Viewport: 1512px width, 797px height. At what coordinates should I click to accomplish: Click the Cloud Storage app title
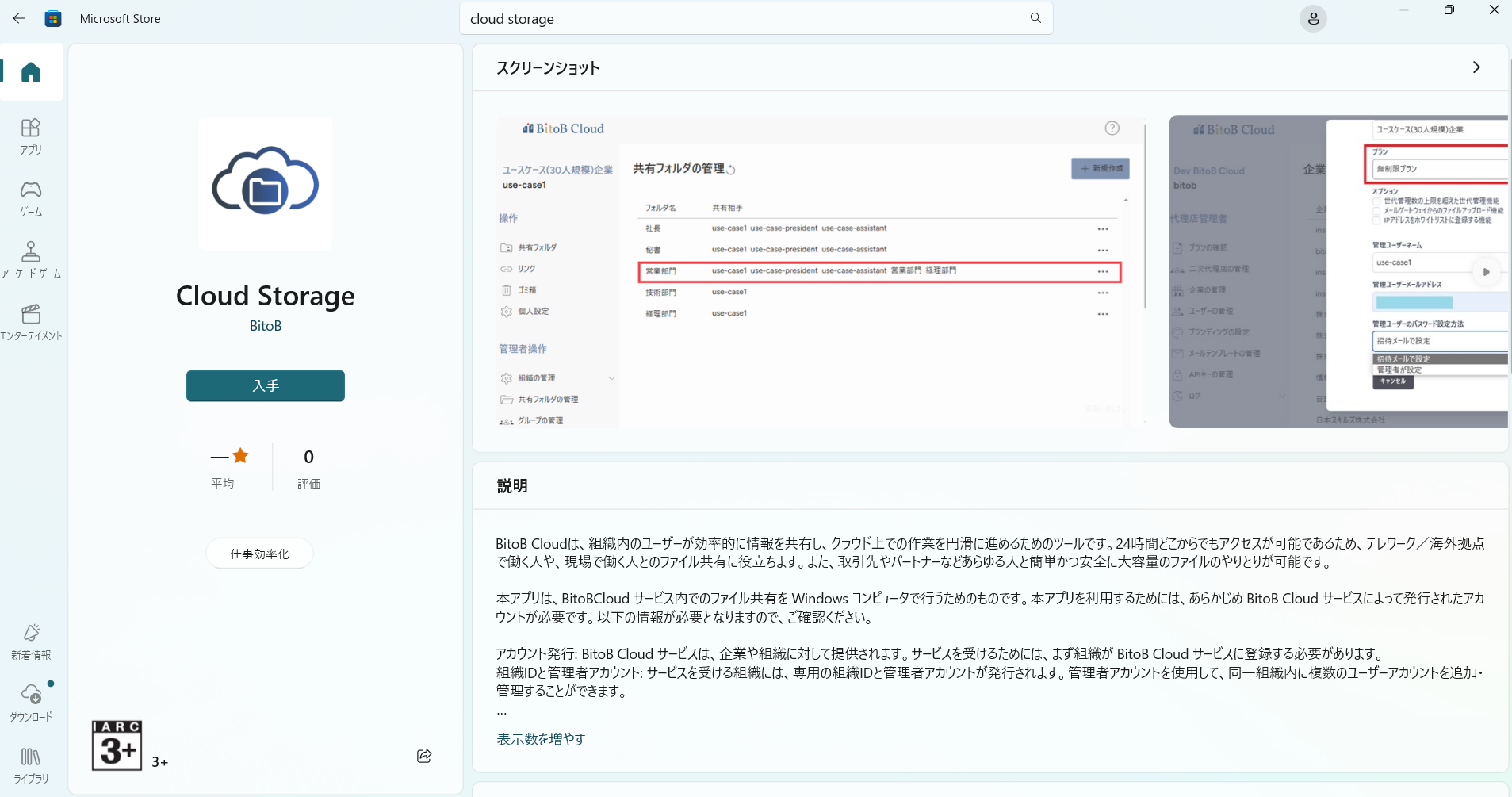click(x=266, y=296)
